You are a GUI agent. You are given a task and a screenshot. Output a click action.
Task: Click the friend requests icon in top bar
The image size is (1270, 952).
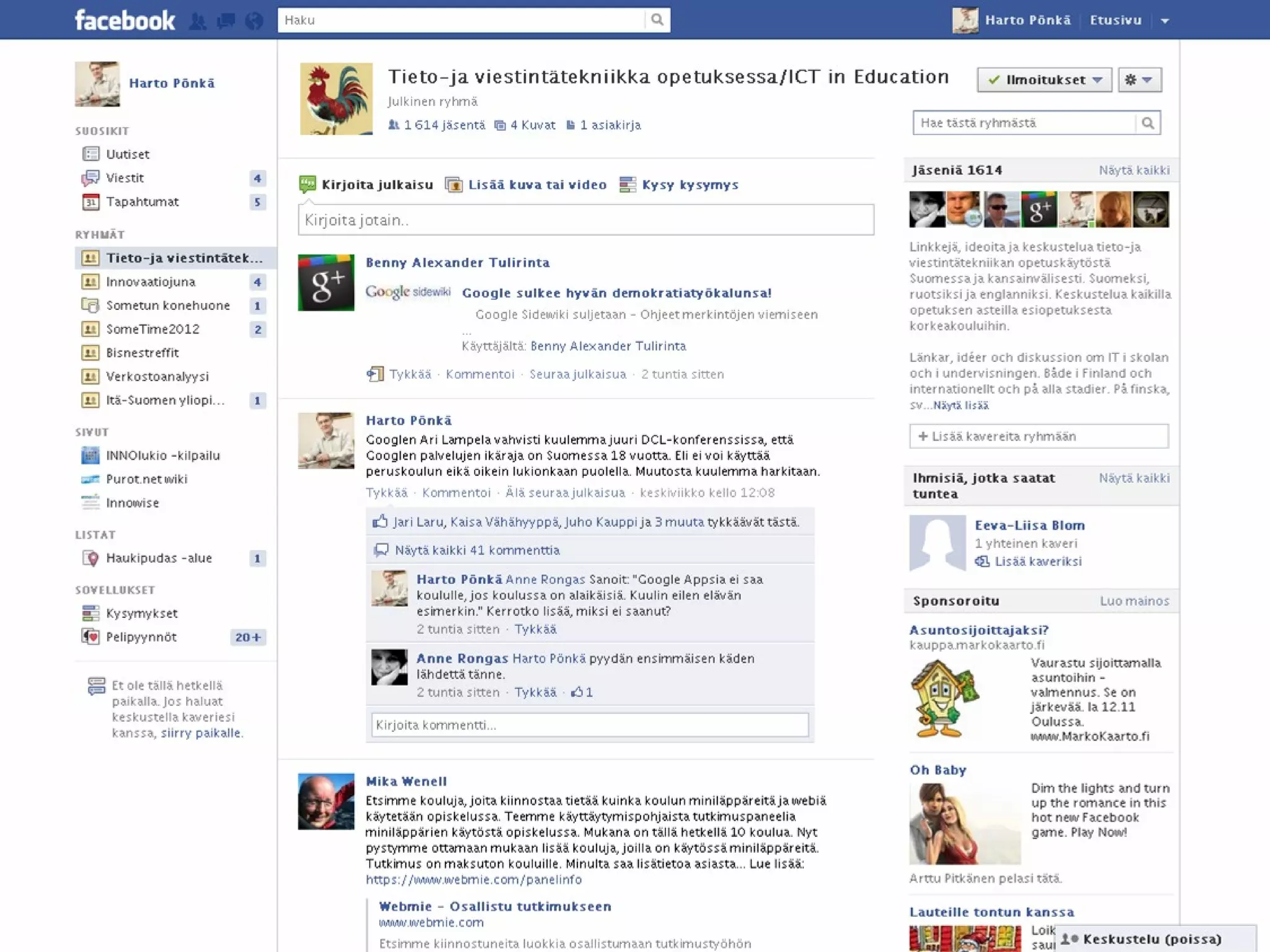point(198,21)
